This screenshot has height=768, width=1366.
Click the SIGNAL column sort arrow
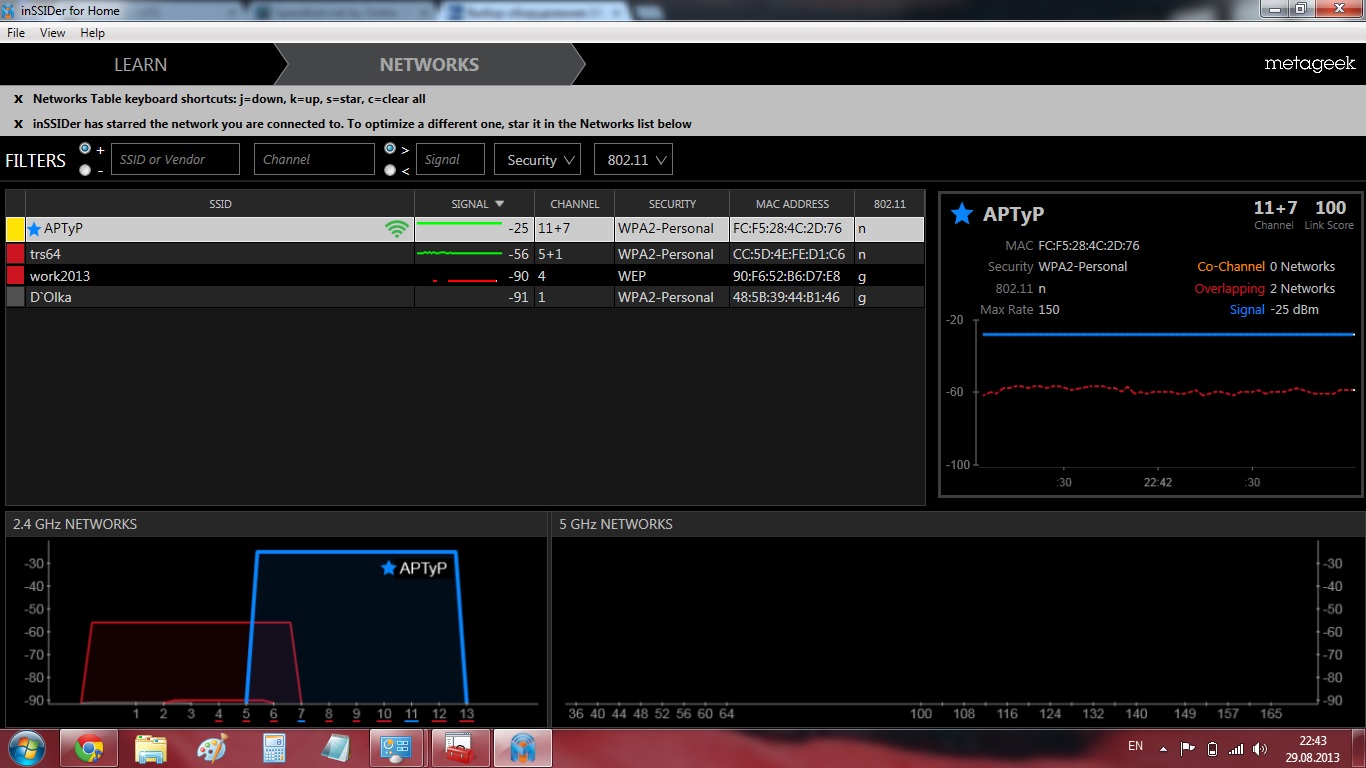click(500, 204)
